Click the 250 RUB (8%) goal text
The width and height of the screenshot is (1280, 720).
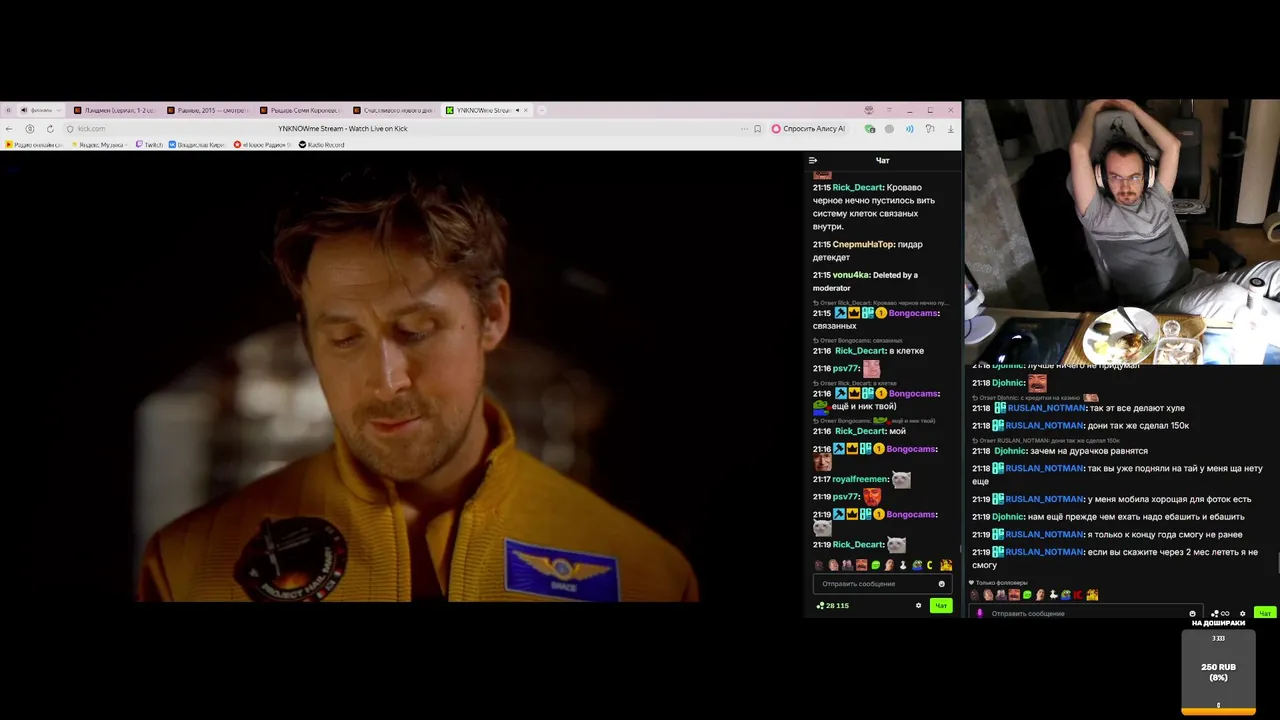pyautogui.click(x=1218, y=672)
